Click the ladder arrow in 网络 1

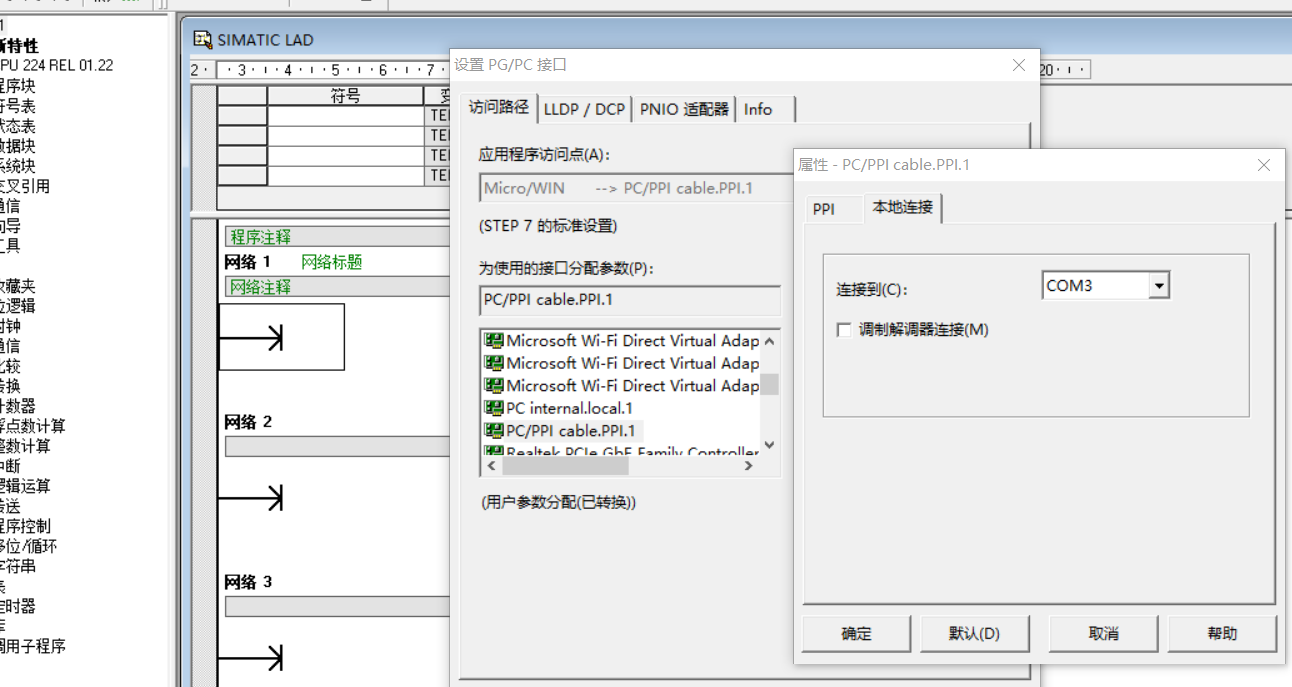click(x=251, y=338)
